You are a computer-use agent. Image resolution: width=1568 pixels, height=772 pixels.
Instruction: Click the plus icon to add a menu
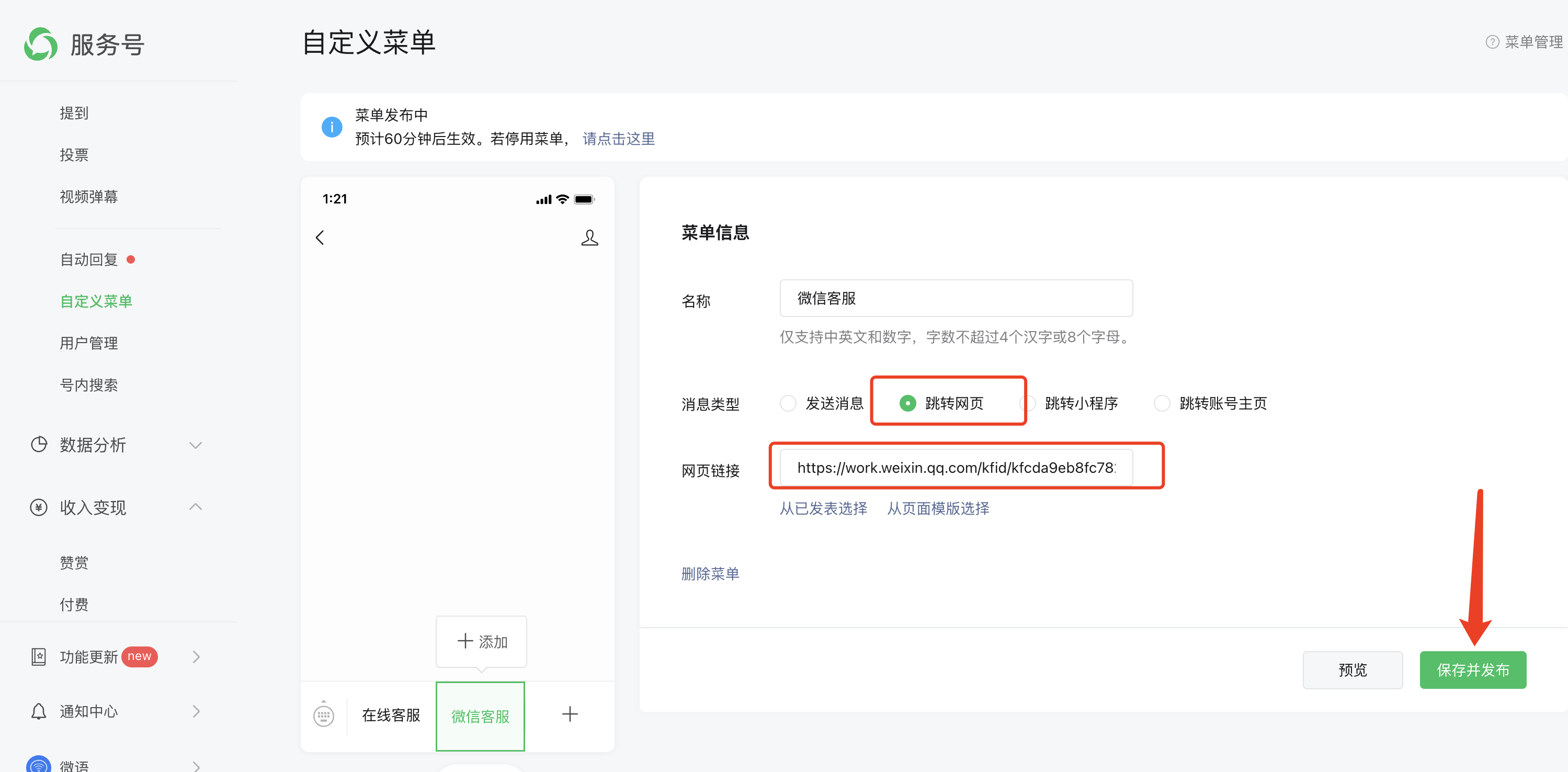point(570,714)
